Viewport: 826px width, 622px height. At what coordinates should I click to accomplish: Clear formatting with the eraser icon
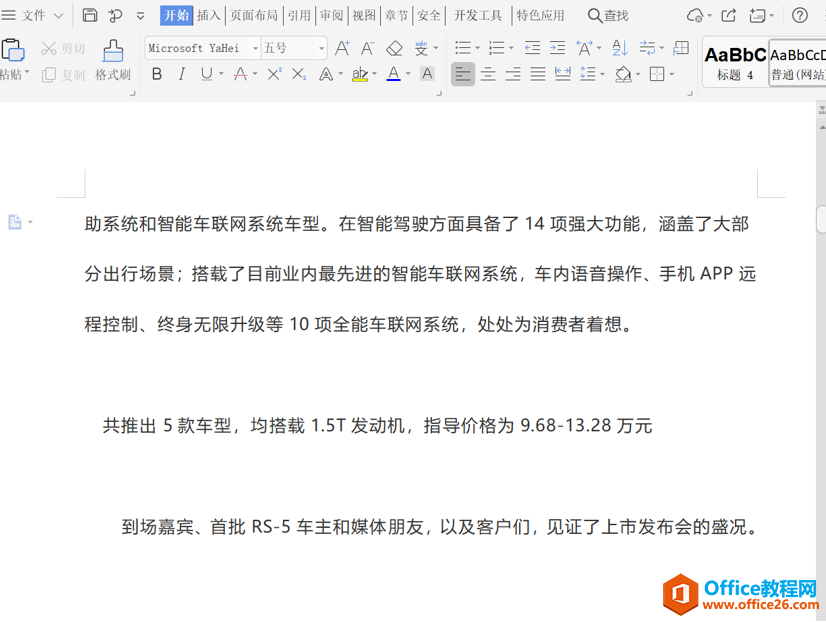coord(394,48)
